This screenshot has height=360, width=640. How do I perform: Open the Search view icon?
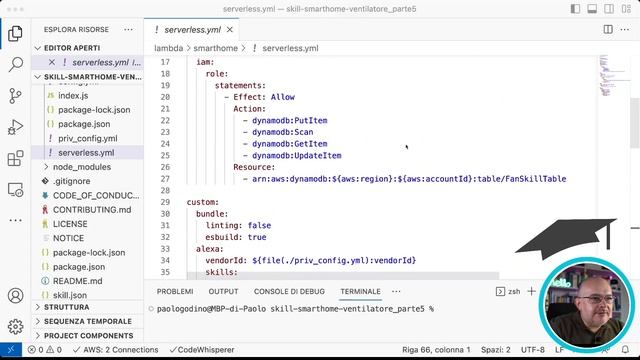(15, 64)
